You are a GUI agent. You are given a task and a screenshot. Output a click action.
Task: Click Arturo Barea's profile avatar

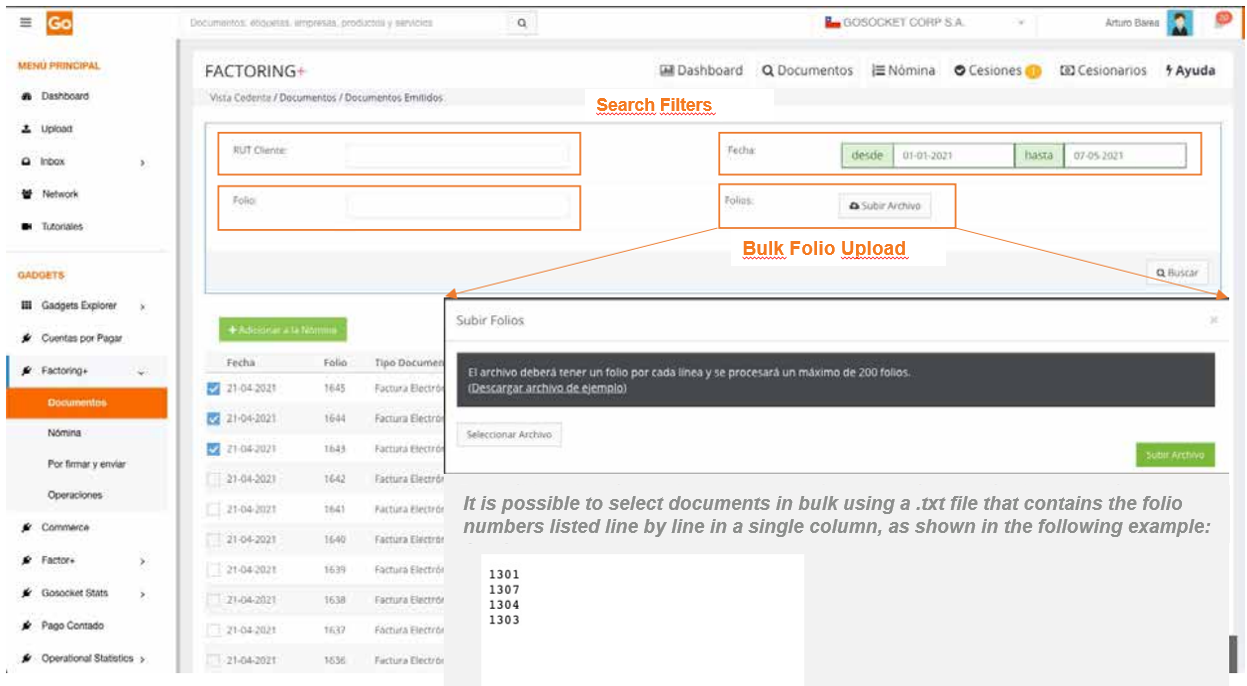coord(1180,23)
